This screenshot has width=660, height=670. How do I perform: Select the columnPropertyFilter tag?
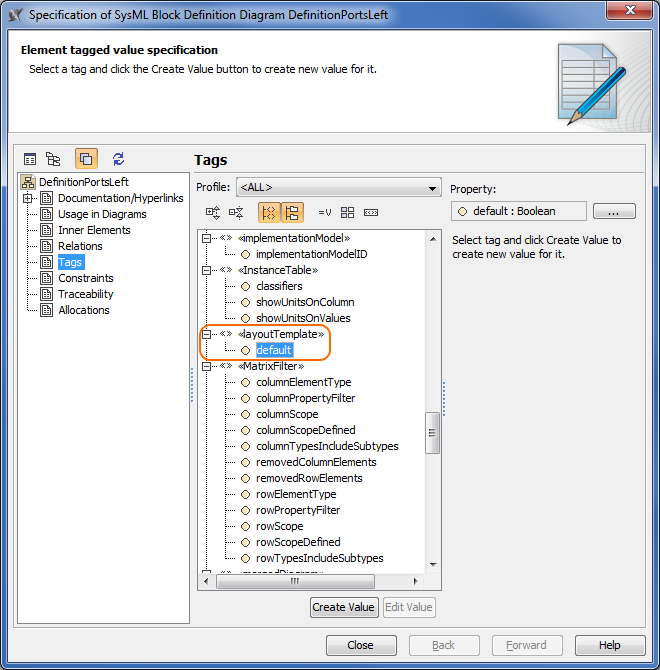tap(305, 398)
